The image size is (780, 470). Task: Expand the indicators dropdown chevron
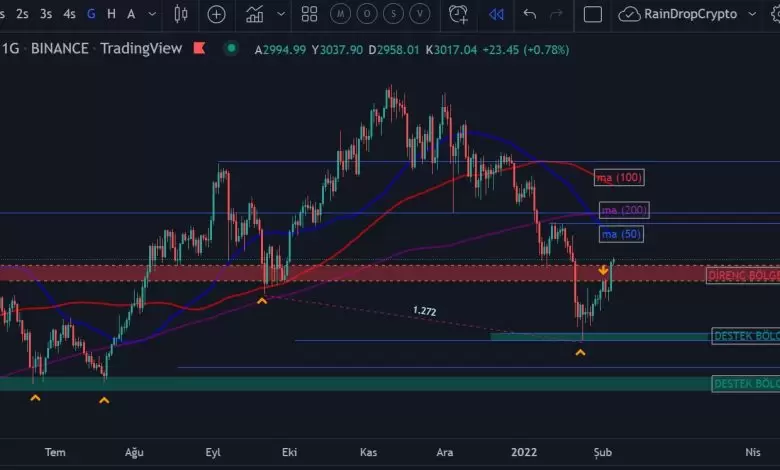[x=281, y=14]
